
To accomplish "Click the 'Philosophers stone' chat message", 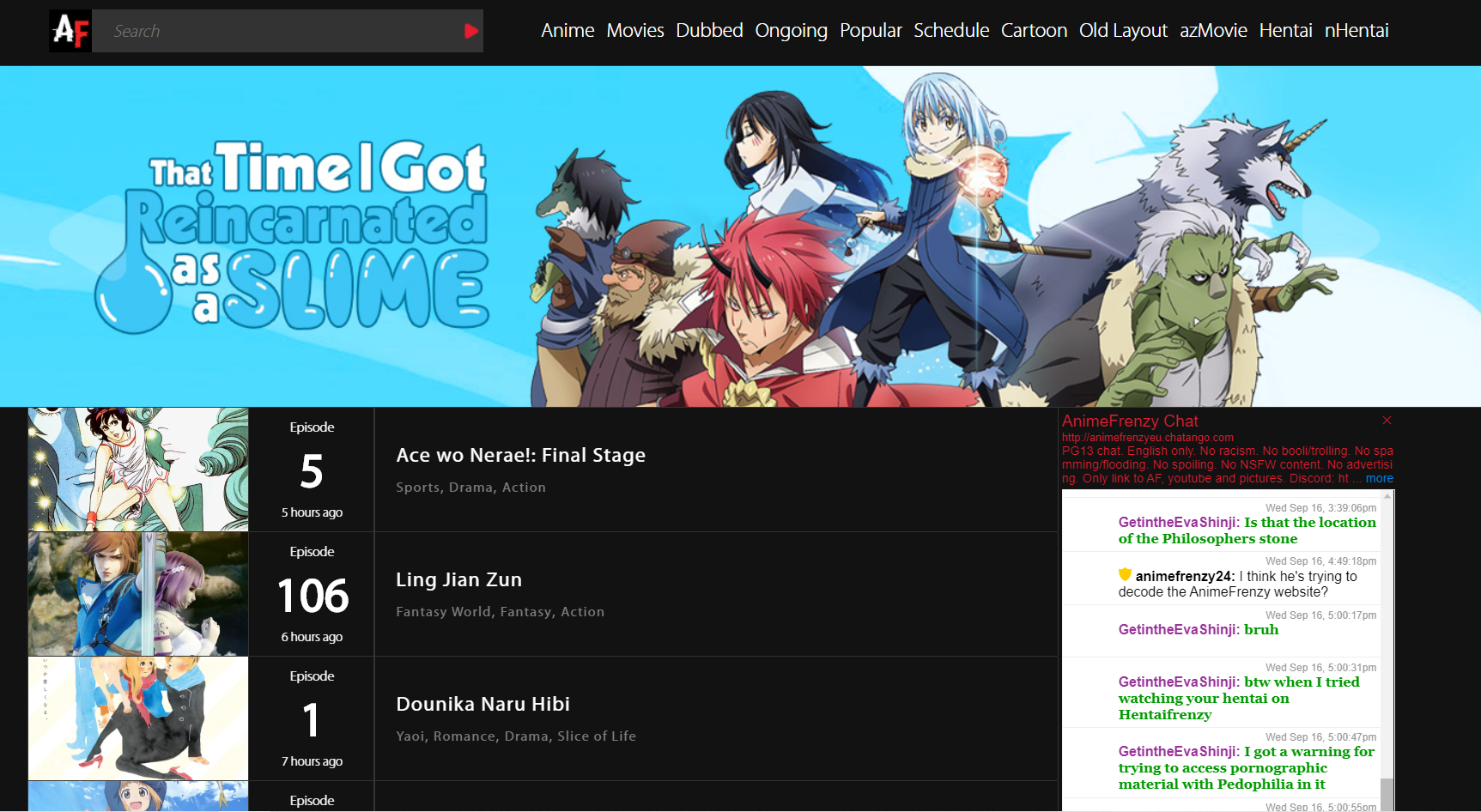I will pos(1247,530).
